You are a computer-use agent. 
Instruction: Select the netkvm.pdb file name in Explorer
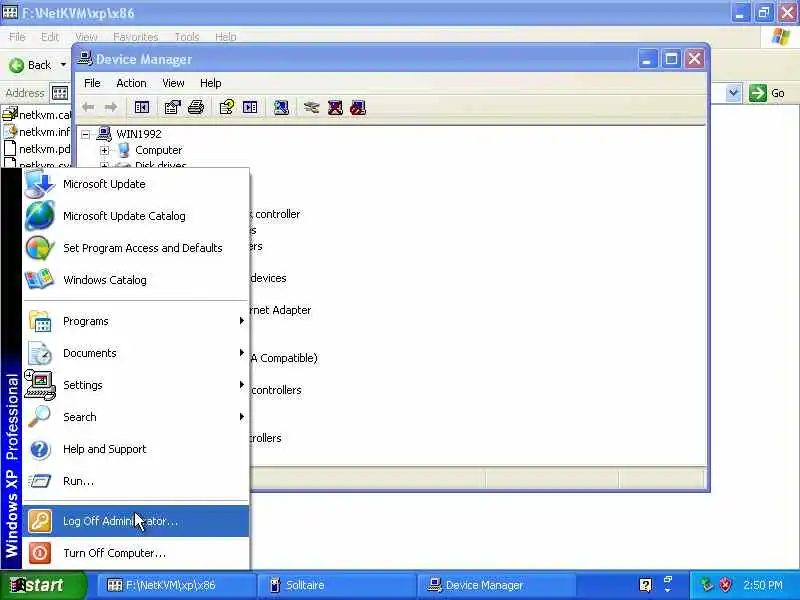pos(44,148)
